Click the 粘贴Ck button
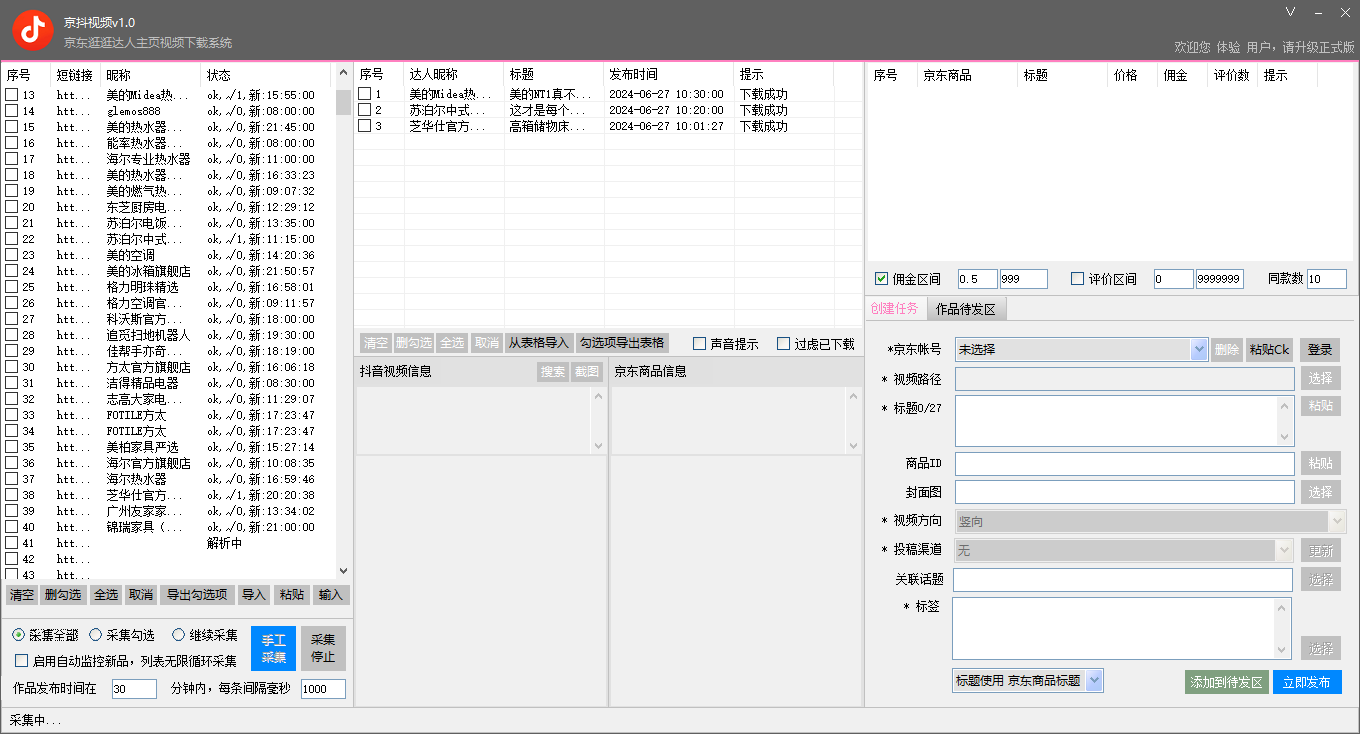This screenshot has height=734, width=1360. click(1270, 350)
